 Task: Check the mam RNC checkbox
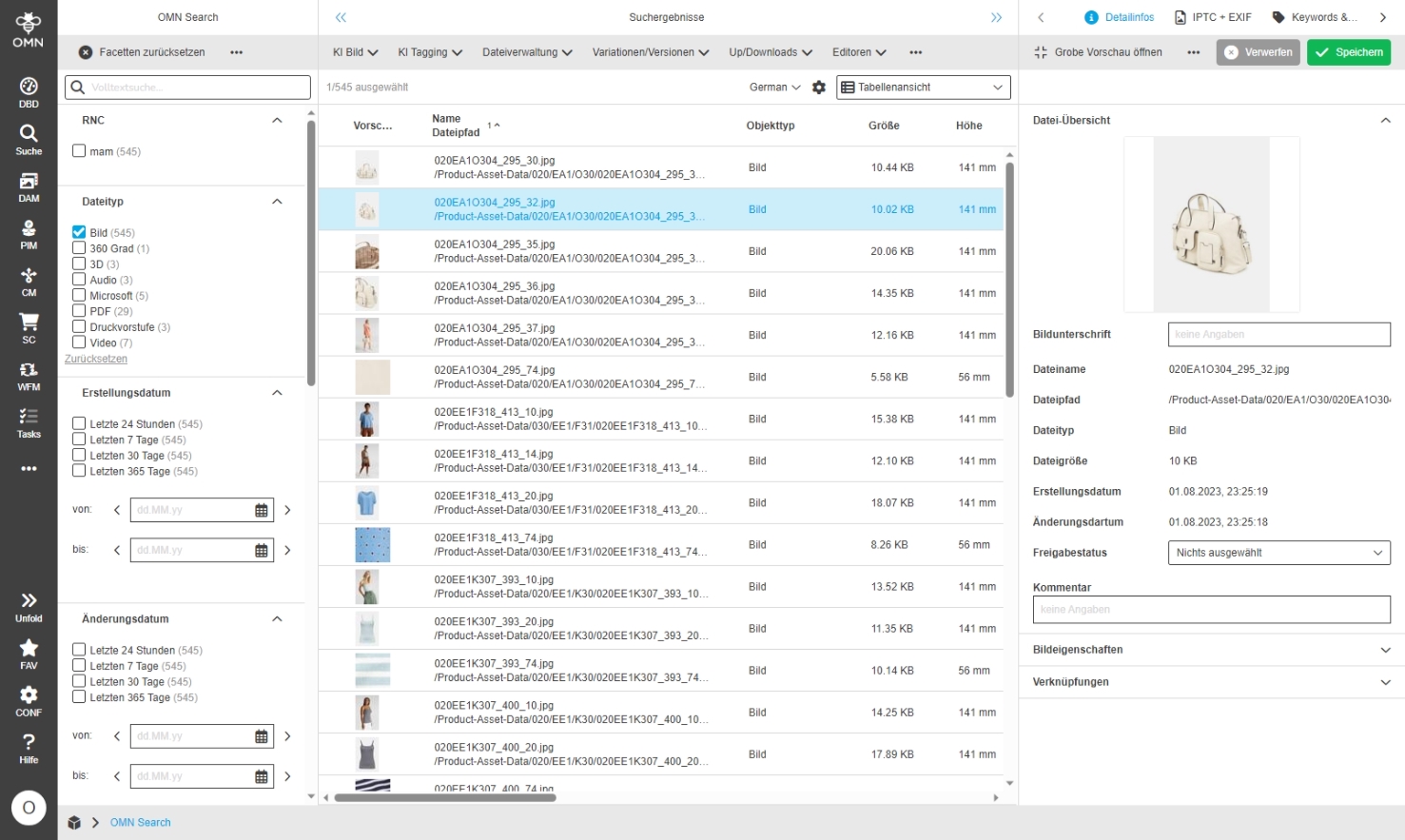click(79, 151)
